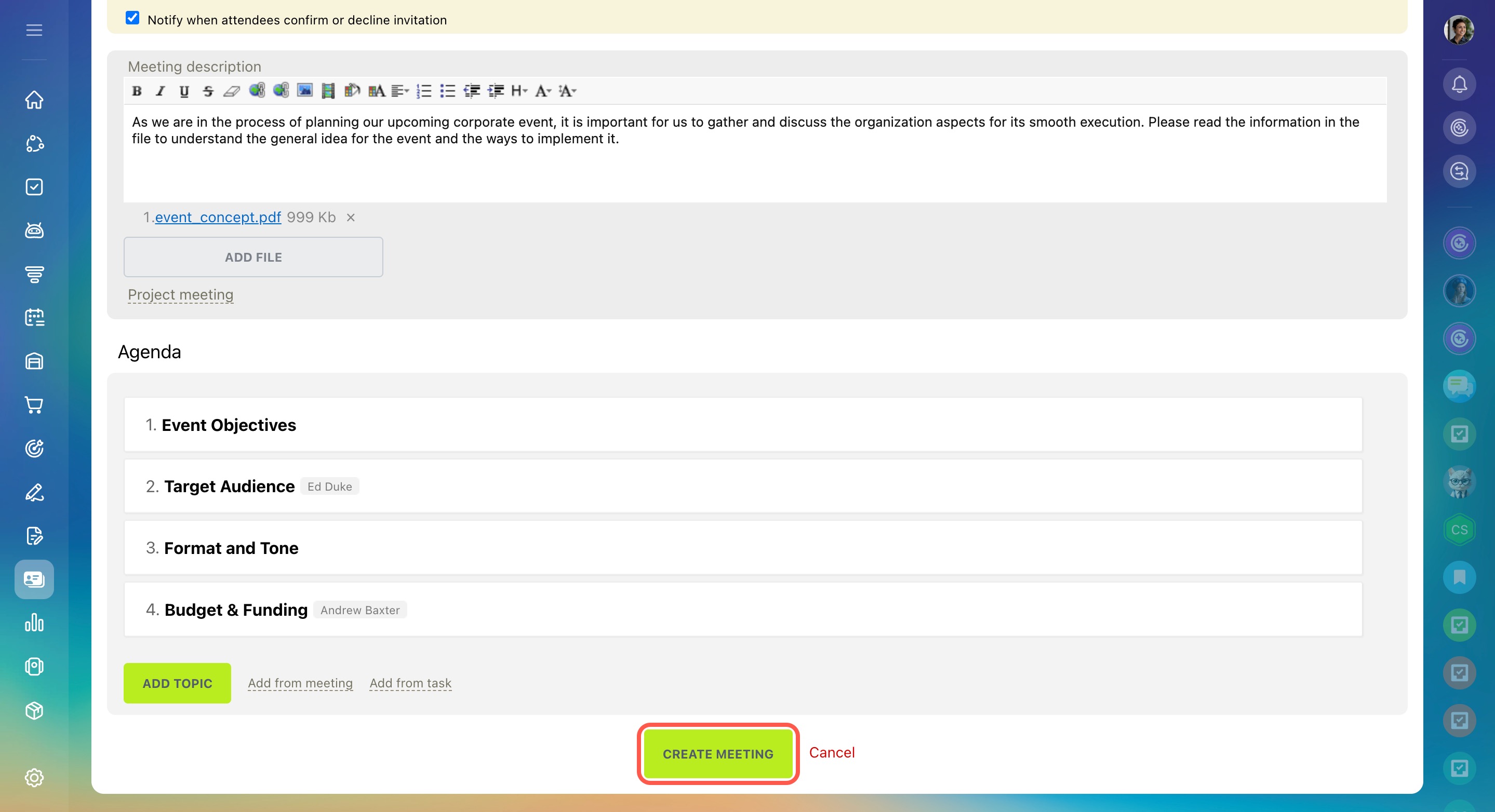The width and height of the screenshot is (1495, 812).
Task: Open the event_concept.pdf file link
Action: tap(218, 218)
